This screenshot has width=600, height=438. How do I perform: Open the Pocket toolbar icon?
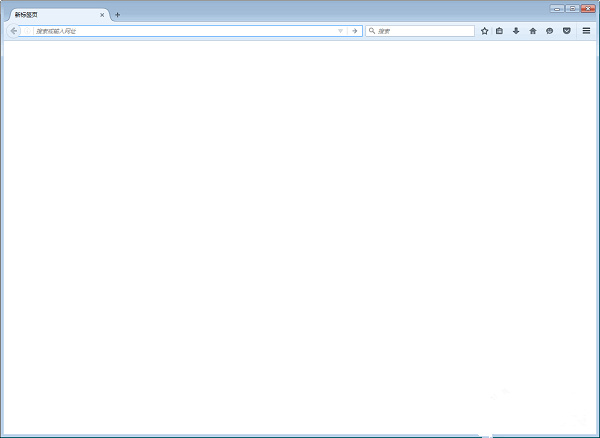[x=567, y=31]
